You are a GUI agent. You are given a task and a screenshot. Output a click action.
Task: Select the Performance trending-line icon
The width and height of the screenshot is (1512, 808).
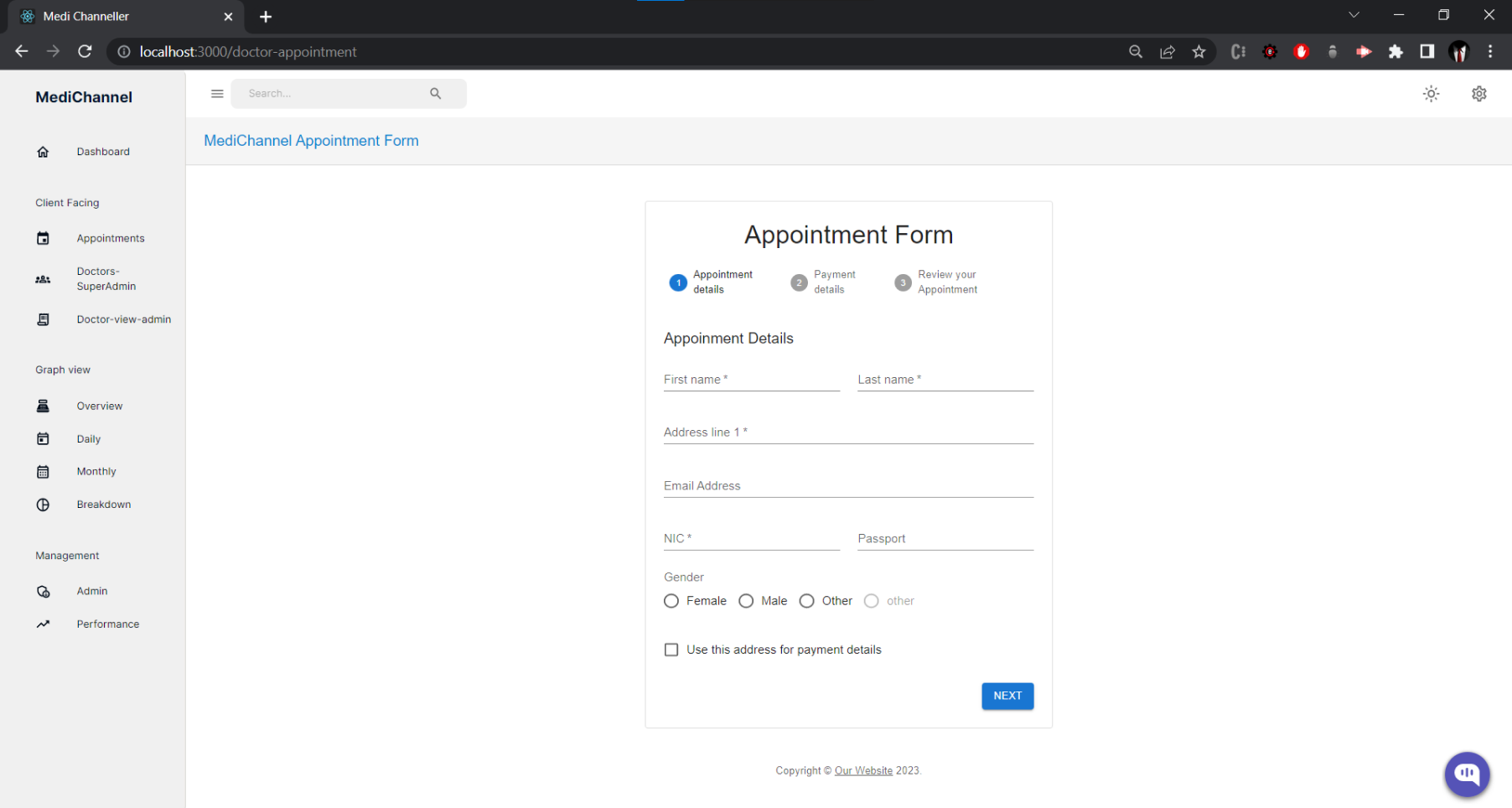pos(43,624)
